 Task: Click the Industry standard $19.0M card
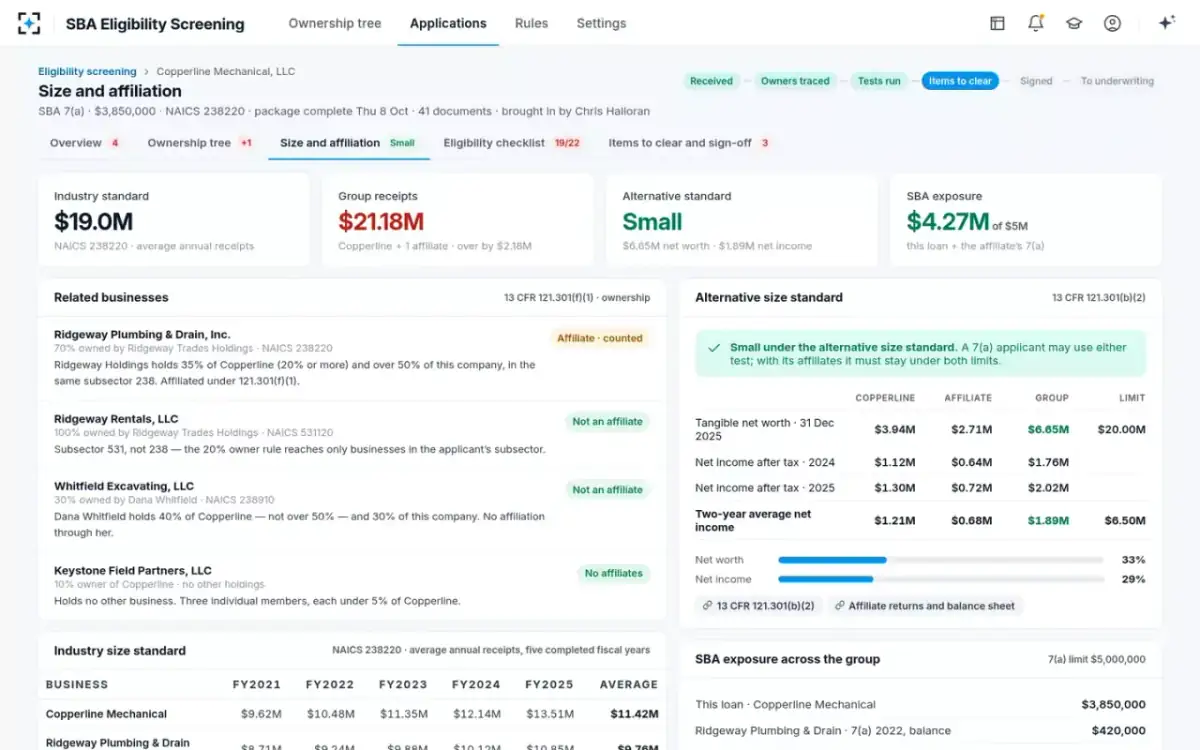coord(174,221)
